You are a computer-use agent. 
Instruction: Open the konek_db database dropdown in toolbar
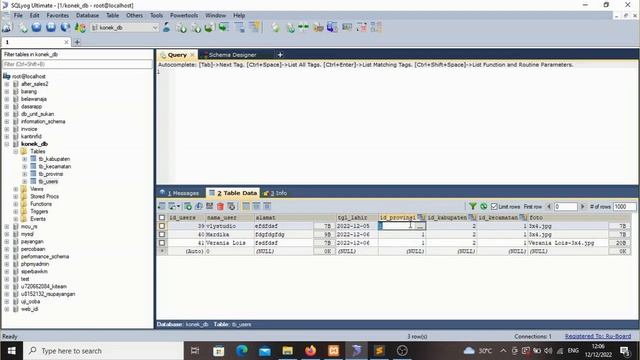click(x=155, y=28)
